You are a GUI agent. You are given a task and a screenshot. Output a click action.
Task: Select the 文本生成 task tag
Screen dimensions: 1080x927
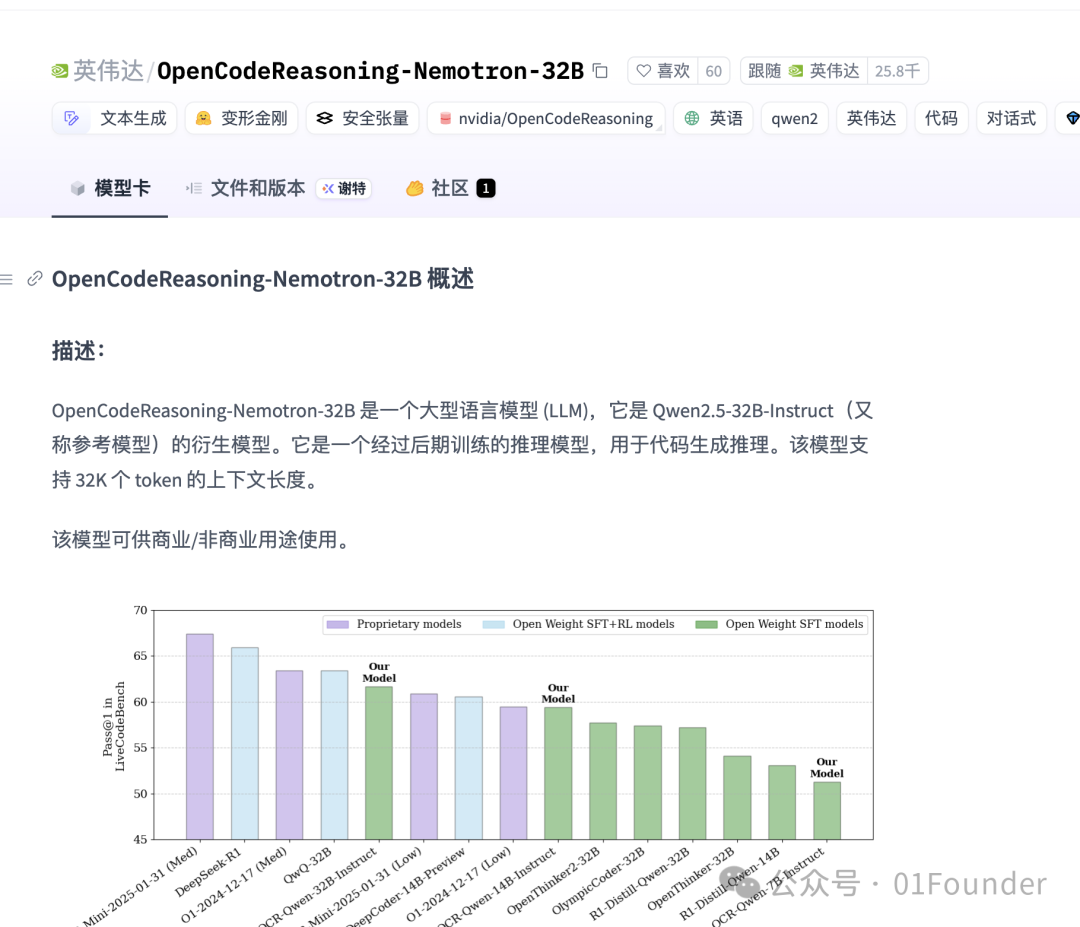[114, 118]
